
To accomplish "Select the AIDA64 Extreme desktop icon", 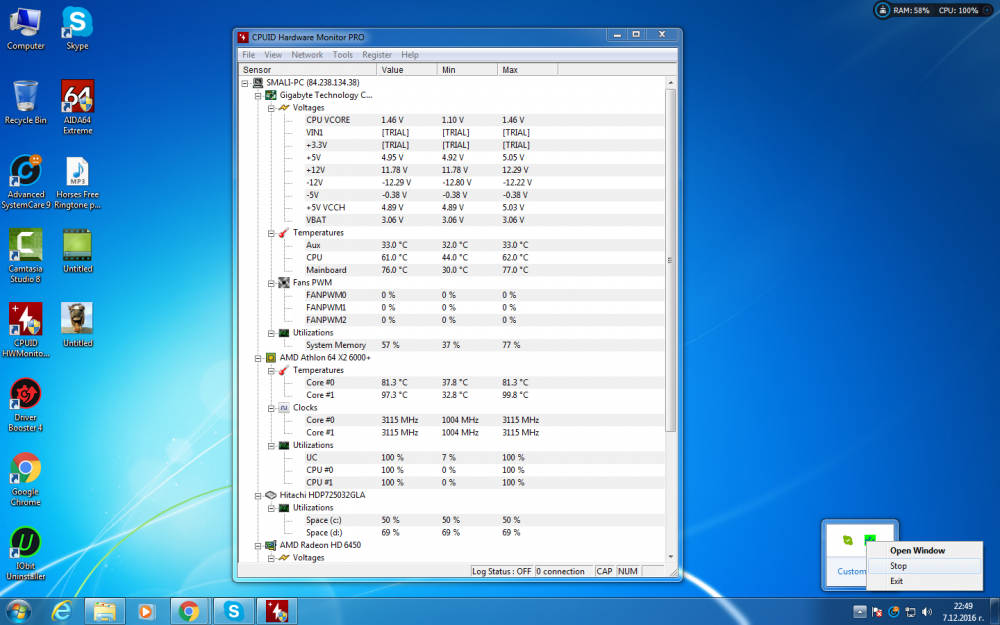I will point(77,107).
